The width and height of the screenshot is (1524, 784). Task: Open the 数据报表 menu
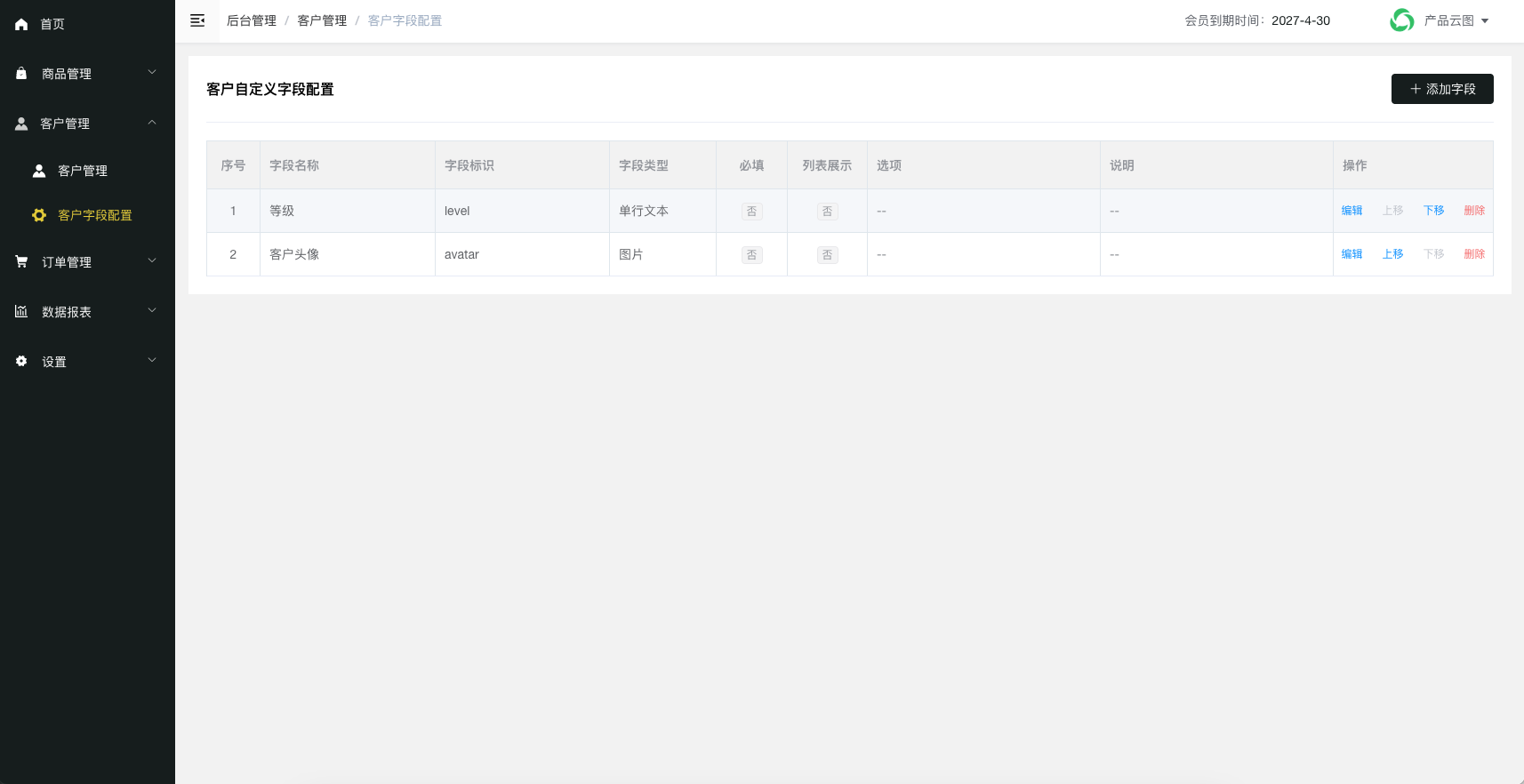click(x=87, y=312)
